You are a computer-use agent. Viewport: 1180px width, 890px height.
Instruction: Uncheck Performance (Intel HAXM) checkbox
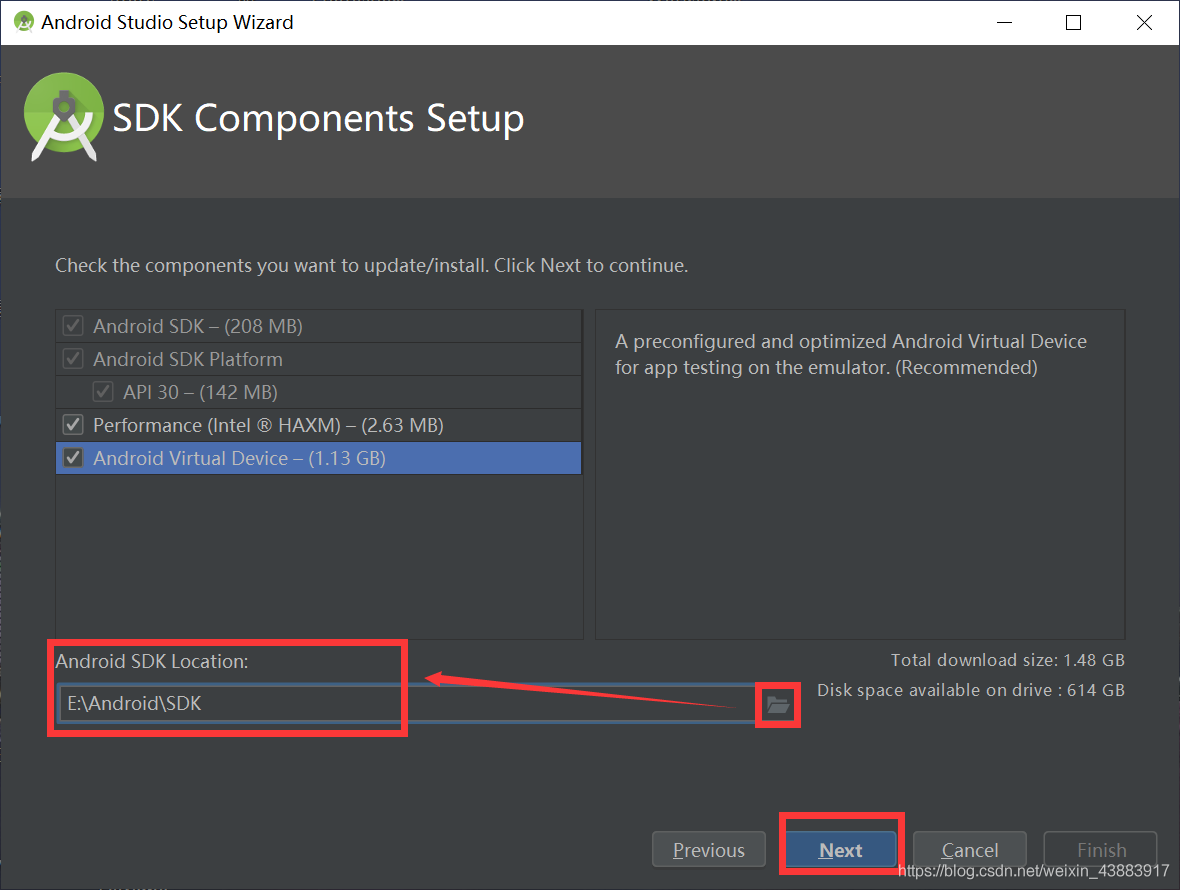(x=73, y=425)
